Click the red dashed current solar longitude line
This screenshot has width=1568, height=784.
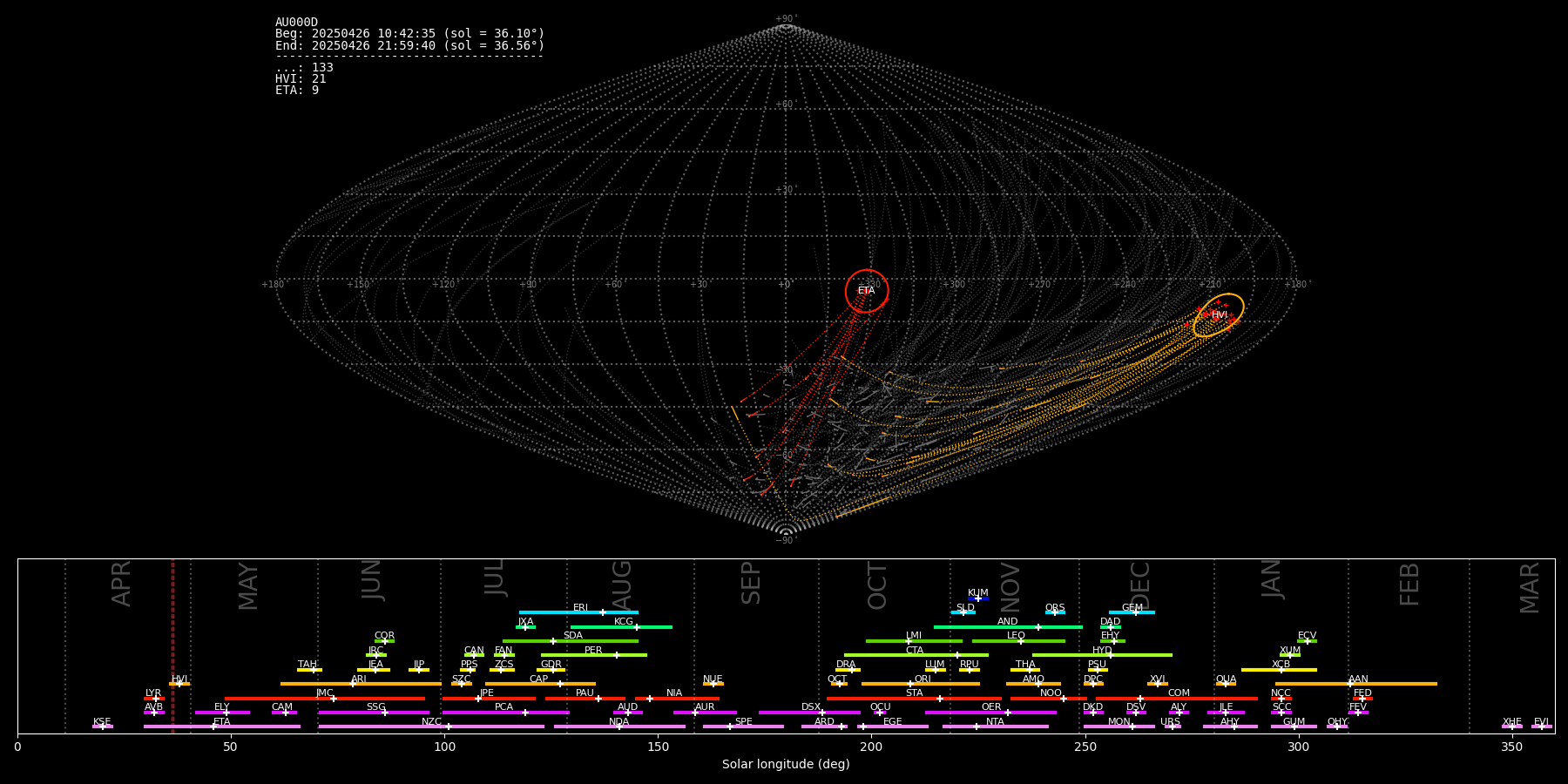[x=172, y=645]
